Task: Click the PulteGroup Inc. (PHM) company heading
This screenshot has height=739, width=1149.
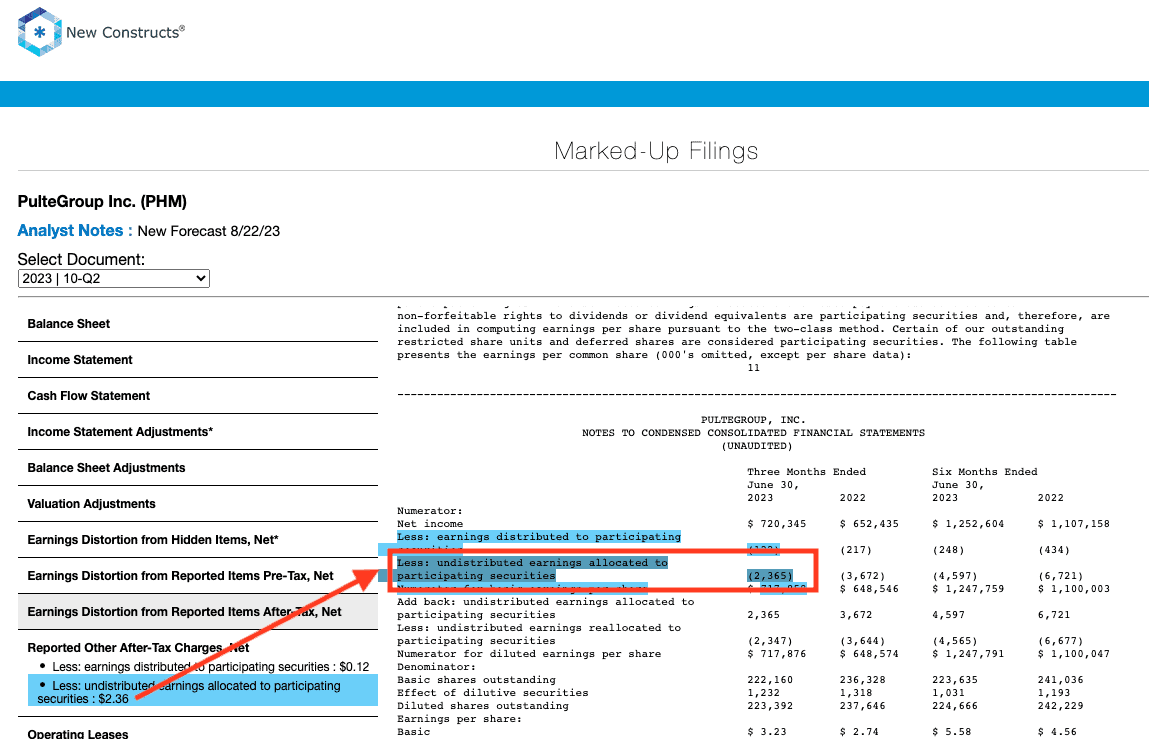Action: point(102,202)
